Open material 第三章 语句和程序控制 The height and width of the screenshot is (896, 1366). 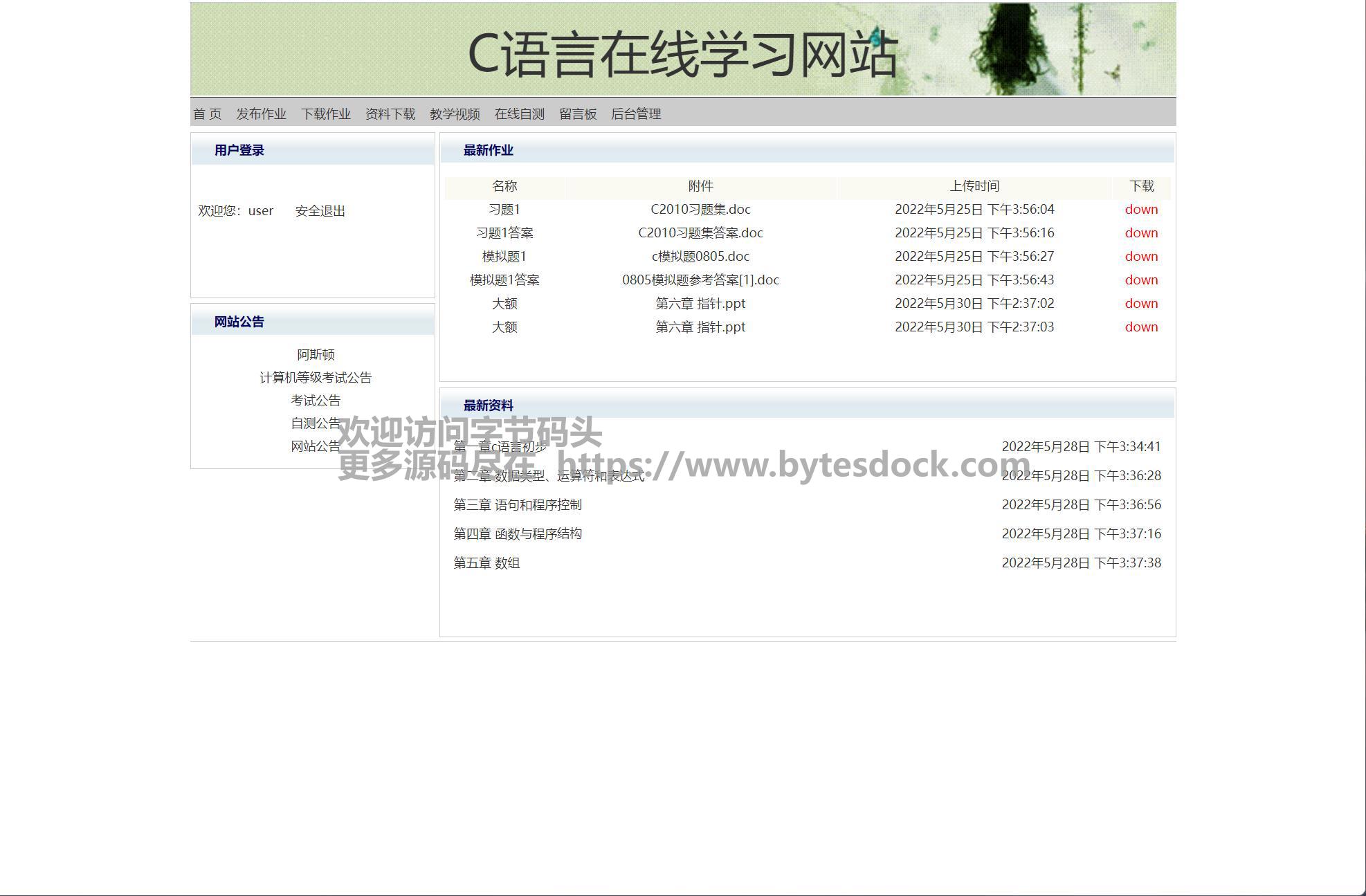point(518,505)
